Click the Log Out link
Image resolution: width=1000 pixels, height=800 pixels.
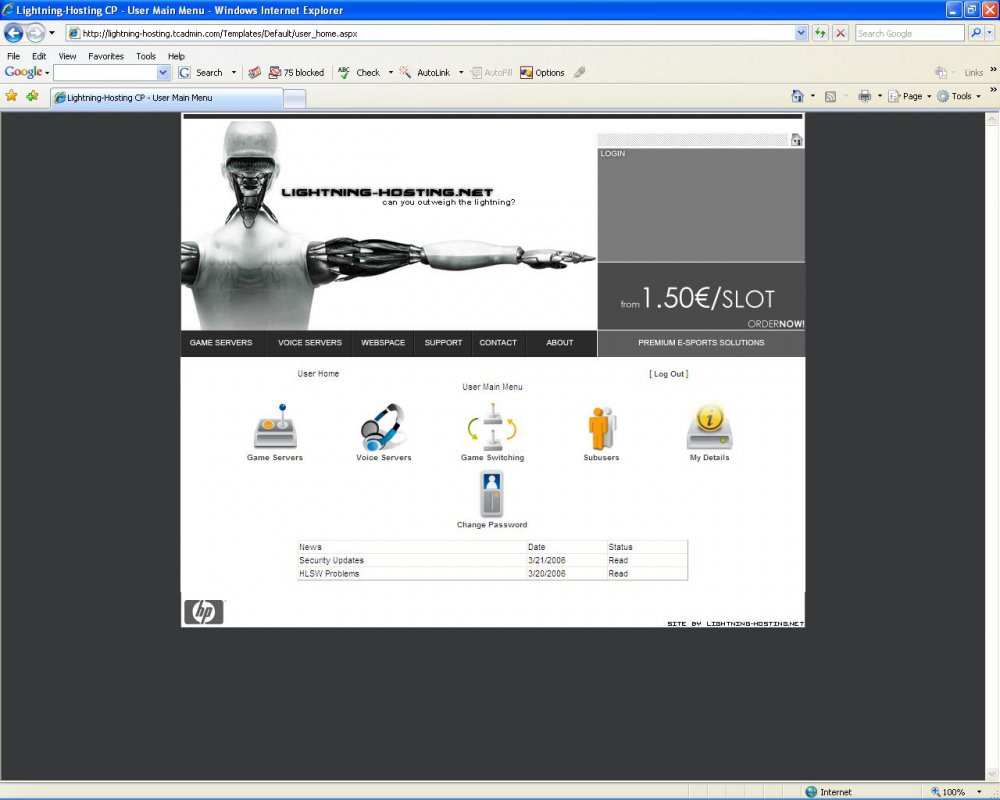point(669,374)
